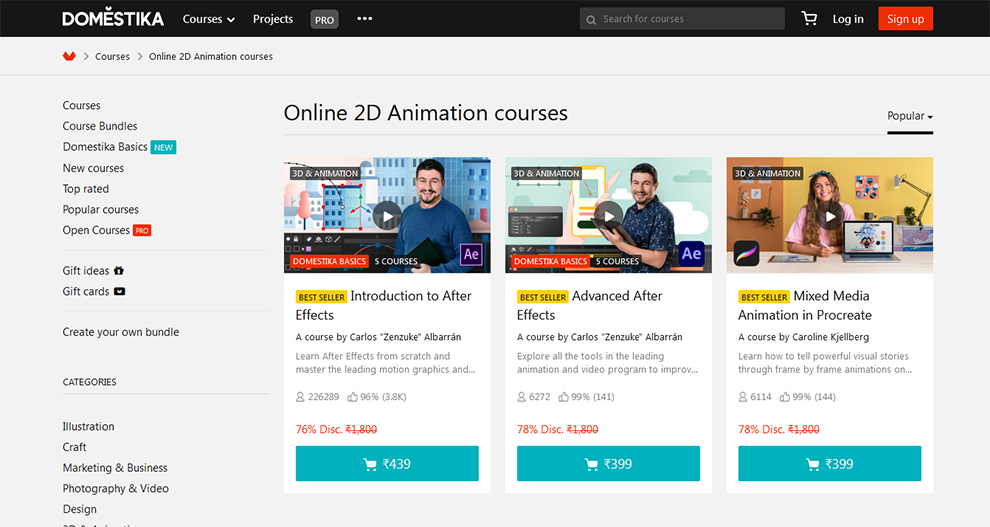Click the Ae icon on Introduction course thumbnail

(x=471, y=254)
